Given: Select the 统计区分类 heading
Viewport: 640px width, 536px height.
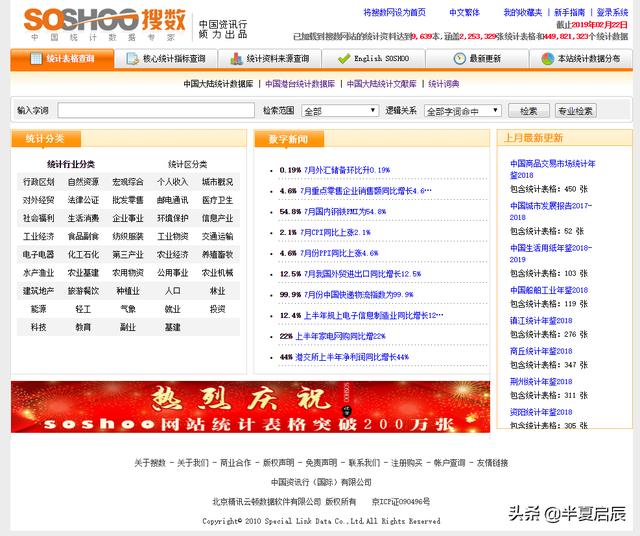Looking at the screenshot, I should pos(187,164).
